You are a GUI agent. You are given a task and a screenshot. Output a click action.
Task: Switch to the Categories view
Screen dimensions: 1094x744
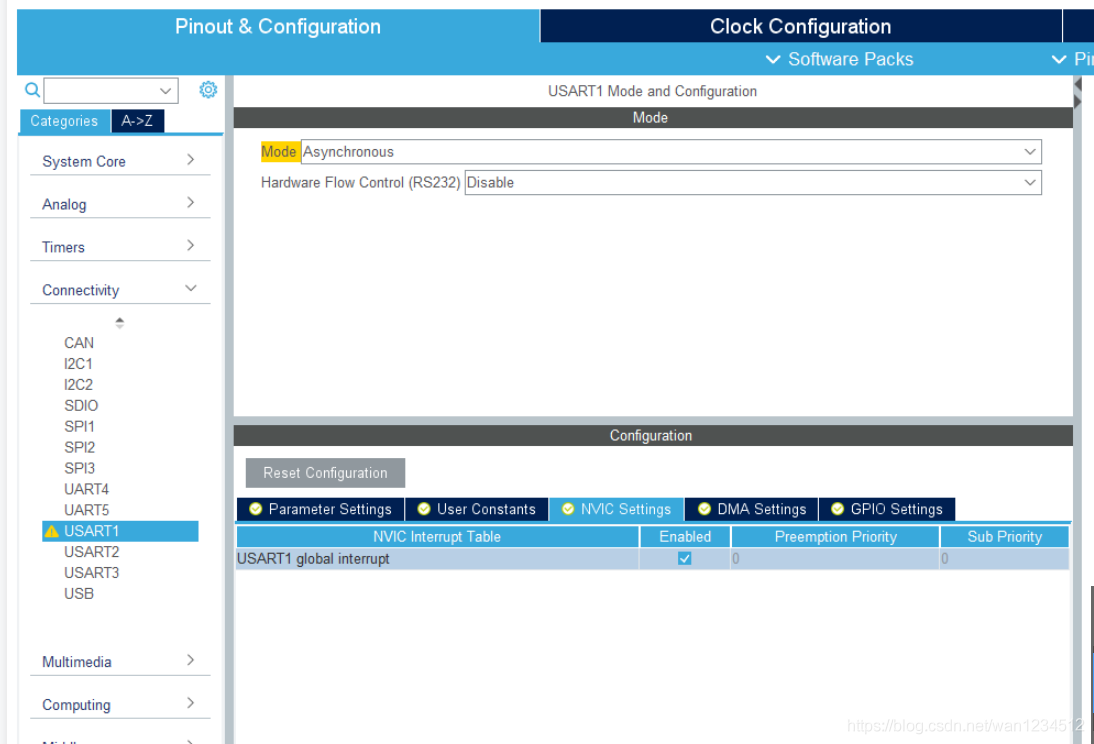(x=64, y=121)
